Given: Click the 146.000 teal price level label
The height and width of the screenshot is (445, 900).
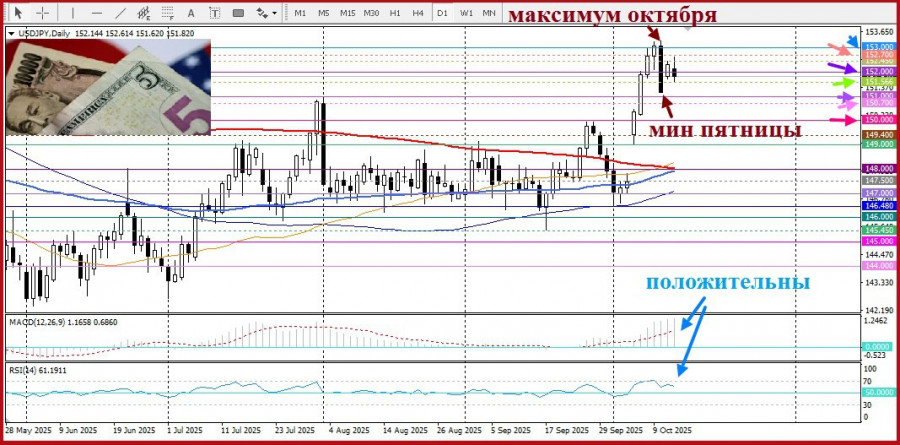Looking at the screenshot, I should [879, 217].
